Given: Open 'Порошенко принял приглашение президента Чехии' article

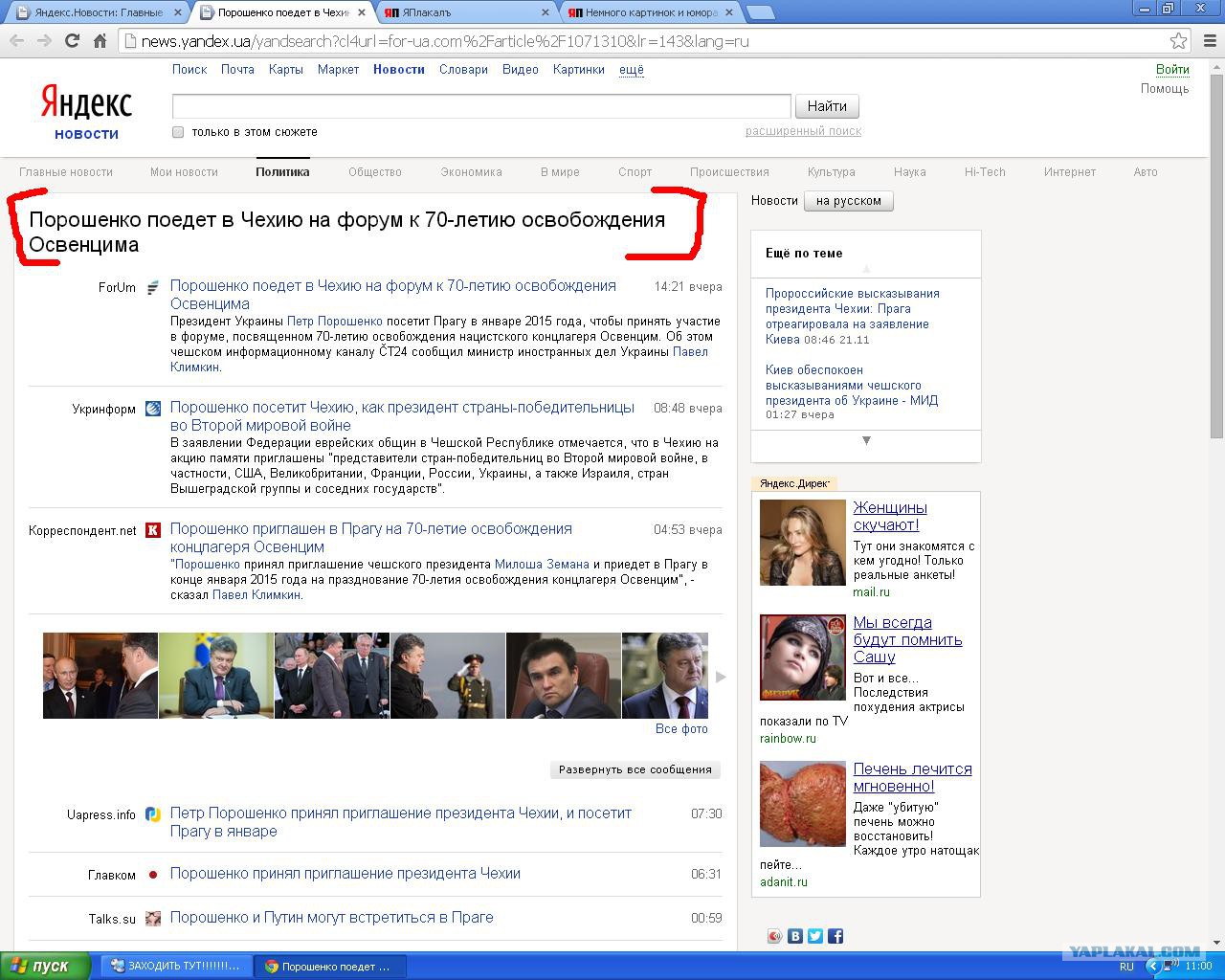Looking at the screenshot, I should point(345,873).
